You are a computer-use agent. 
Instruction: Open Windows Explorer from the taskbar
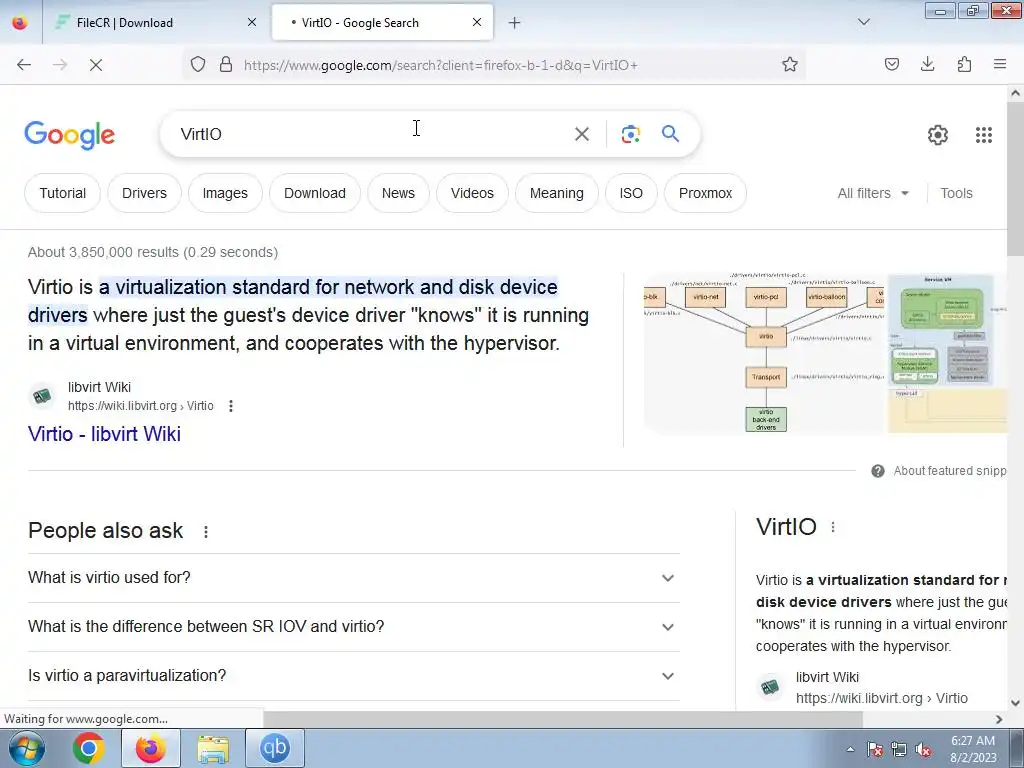click(213, 748)
